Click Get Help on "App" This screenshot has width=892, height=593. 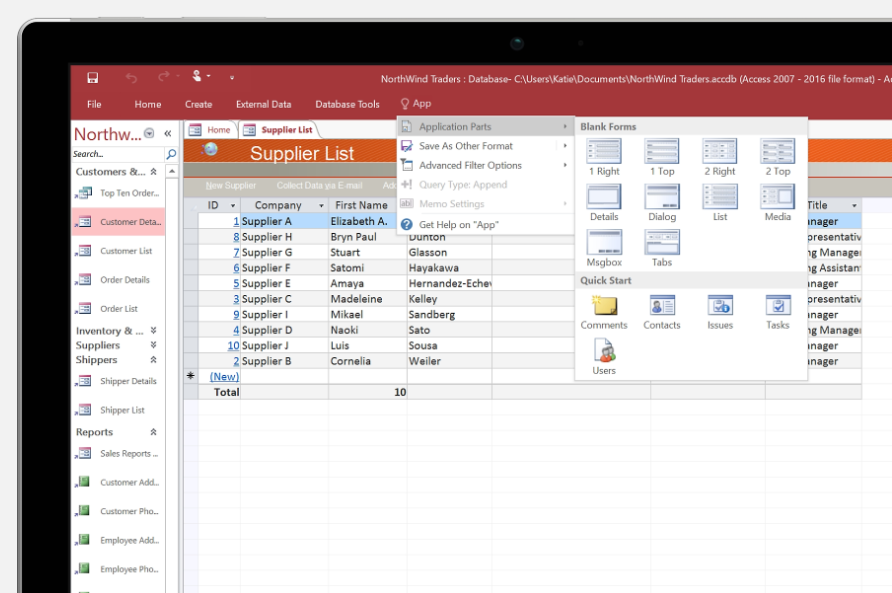tap(485, 225)
